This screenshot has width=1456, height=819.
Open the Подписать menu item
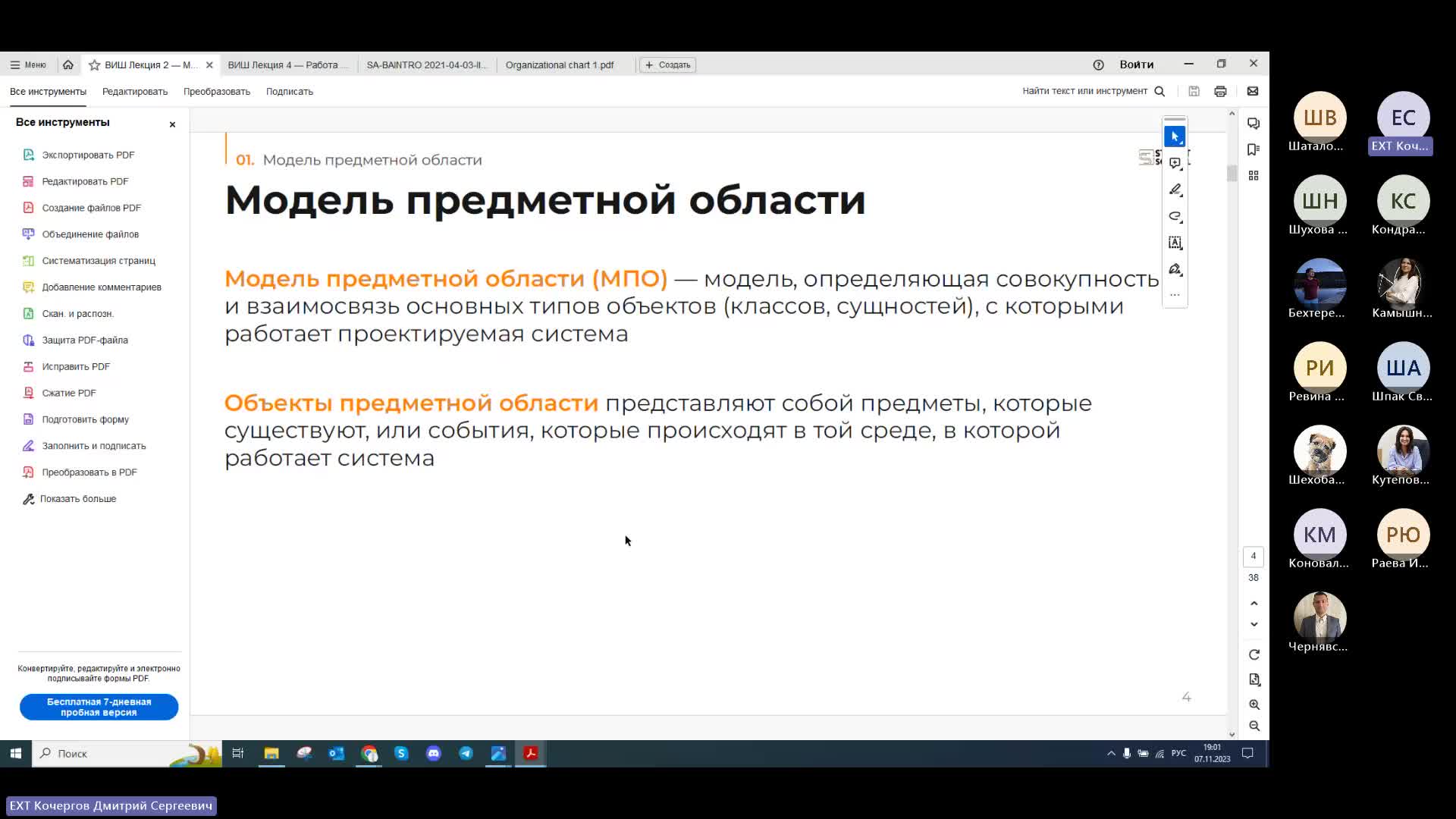pyautogui.click(x=290, y=92)
